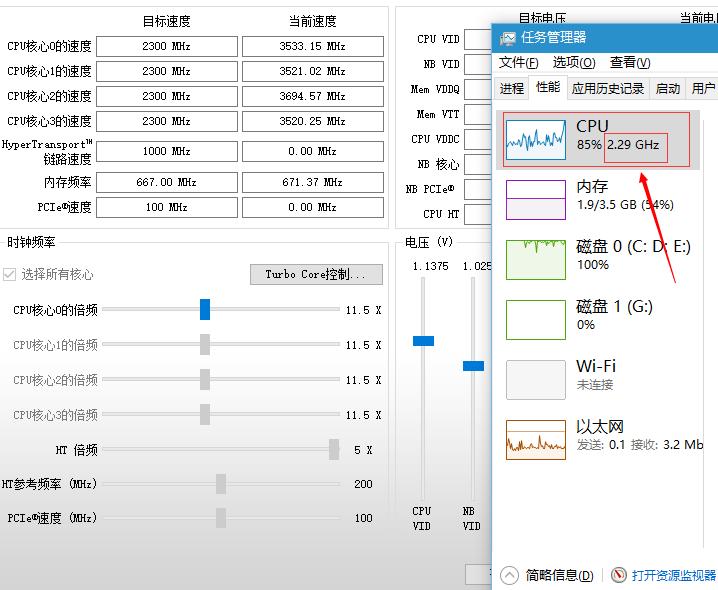This screenshot has height=590, width=718.
Task: Click the 当前速度 column header
Action: (x=313, y=21)
